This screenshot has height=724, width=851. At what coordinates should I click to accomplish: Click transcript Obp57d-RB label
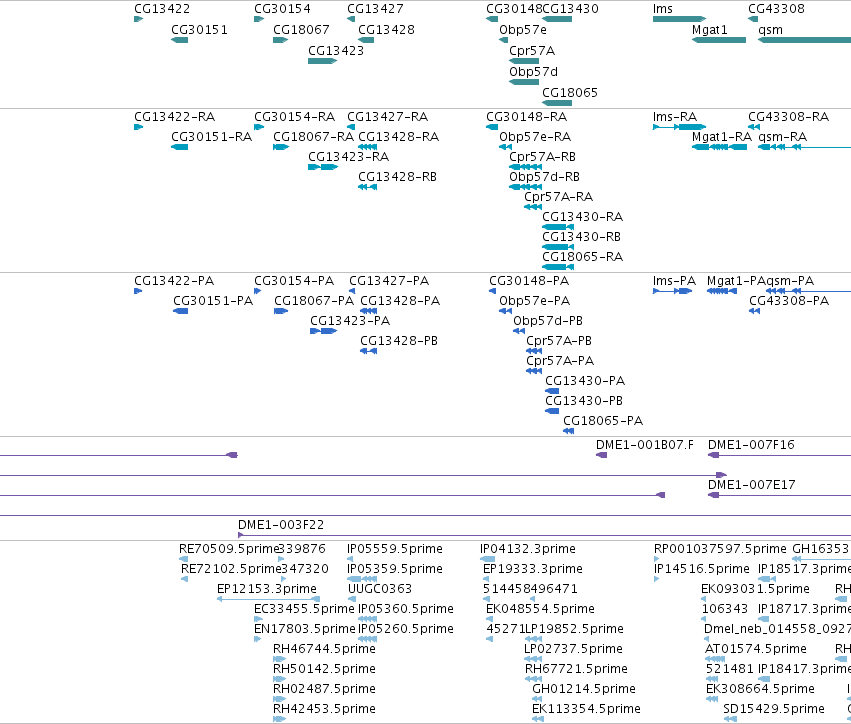pos(544,177)
